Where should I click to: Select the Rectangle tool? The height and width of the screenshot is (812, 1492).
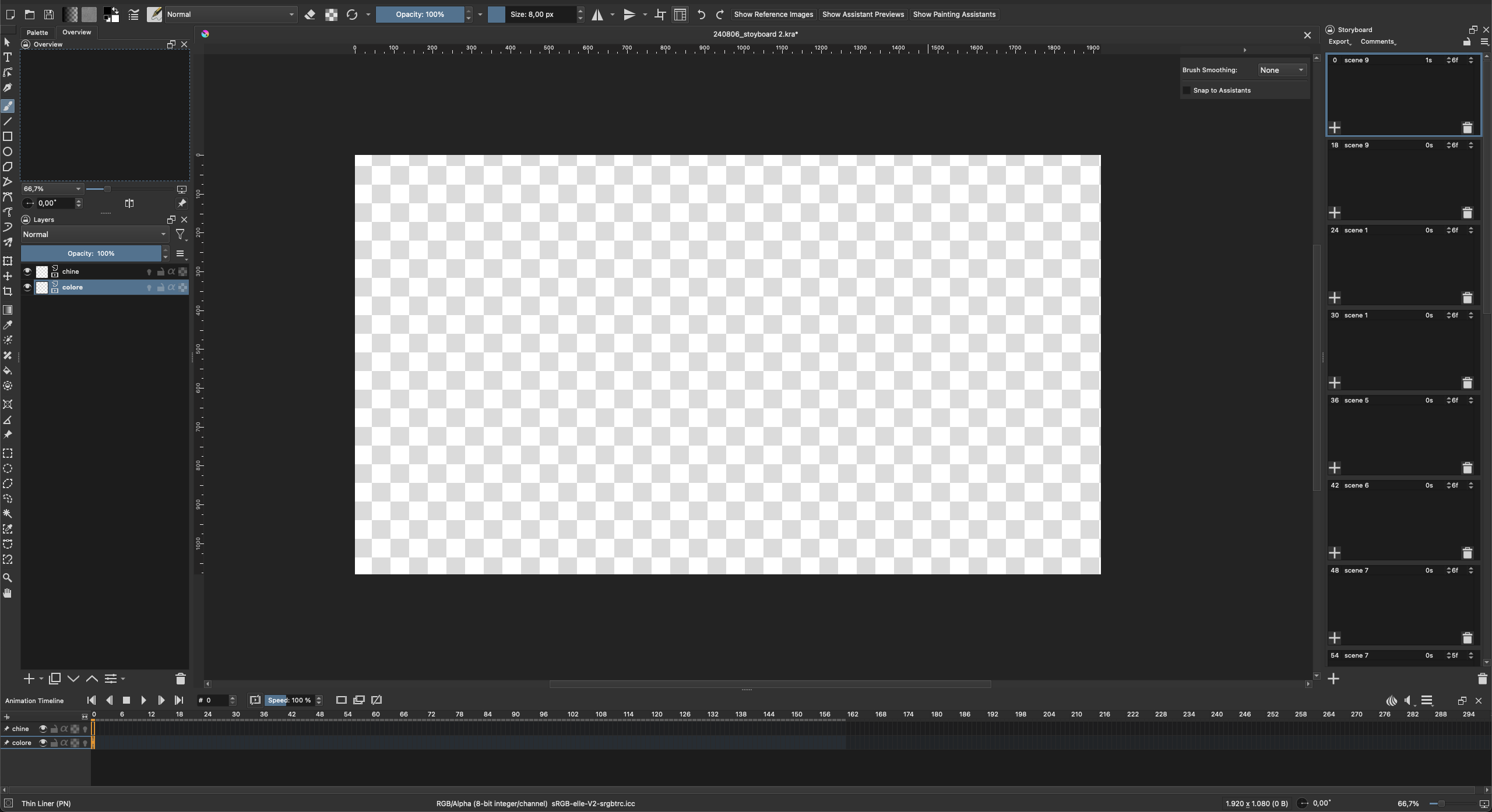[8, 136]
